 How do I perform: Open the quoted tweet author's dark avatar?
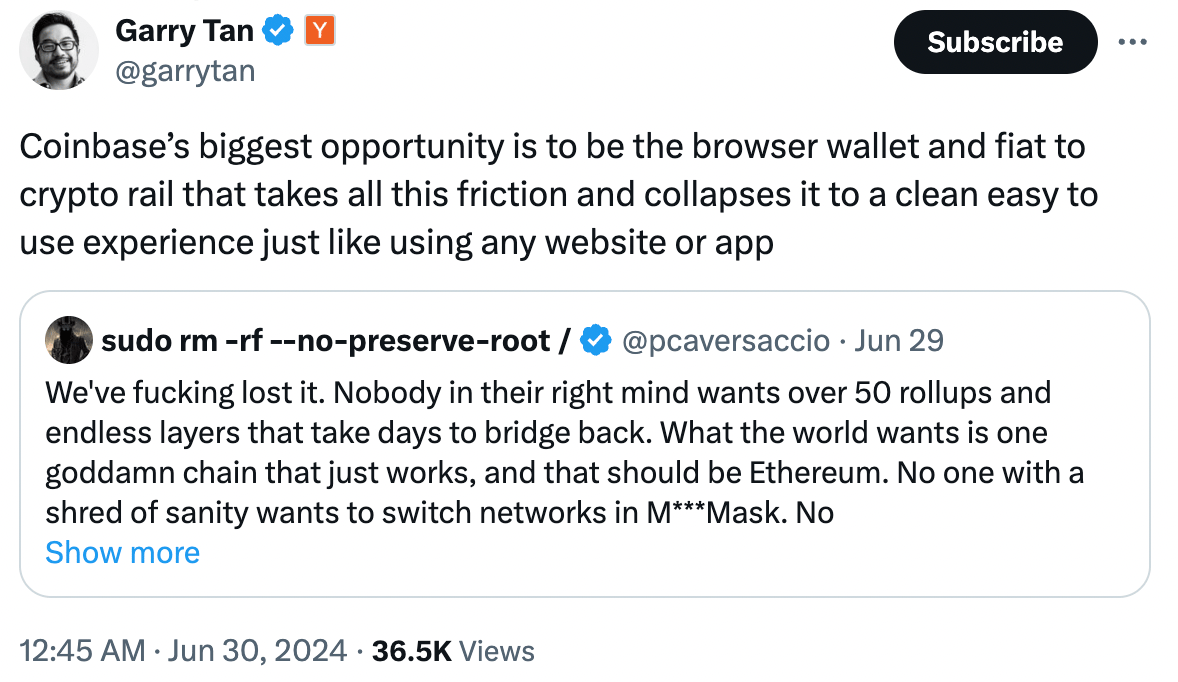[69, 340]
